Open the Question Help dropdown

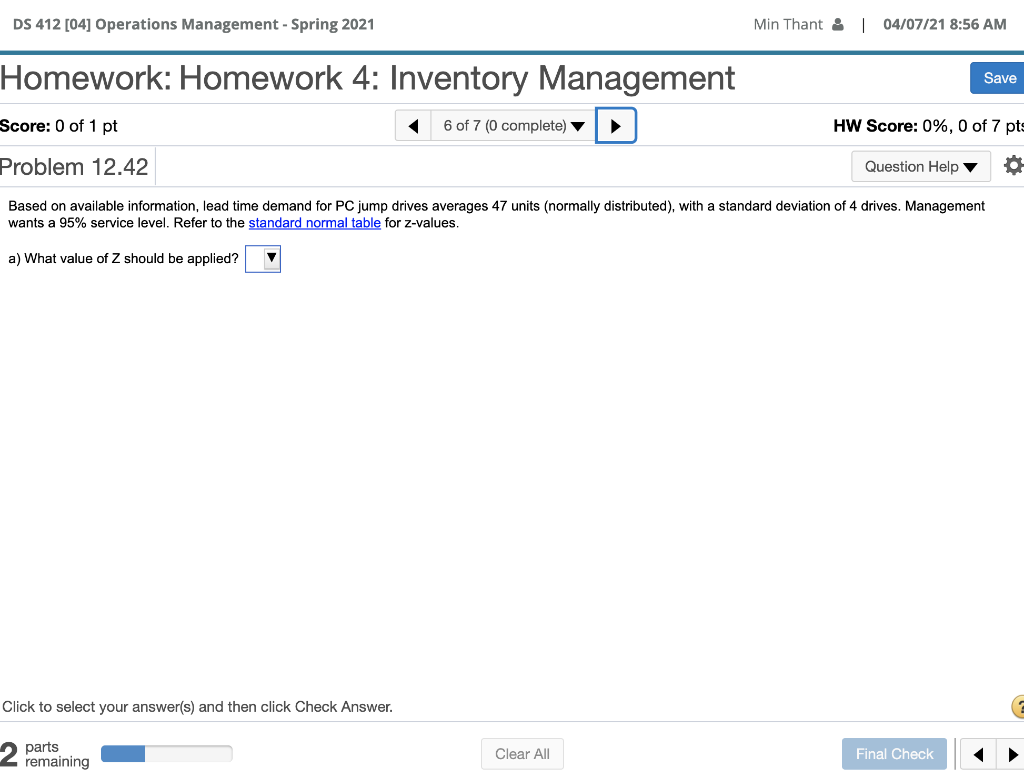point(920,166)
